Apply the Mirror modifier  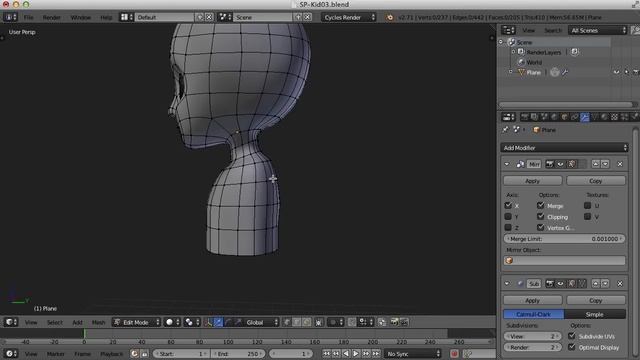click(x=533, y=181)
